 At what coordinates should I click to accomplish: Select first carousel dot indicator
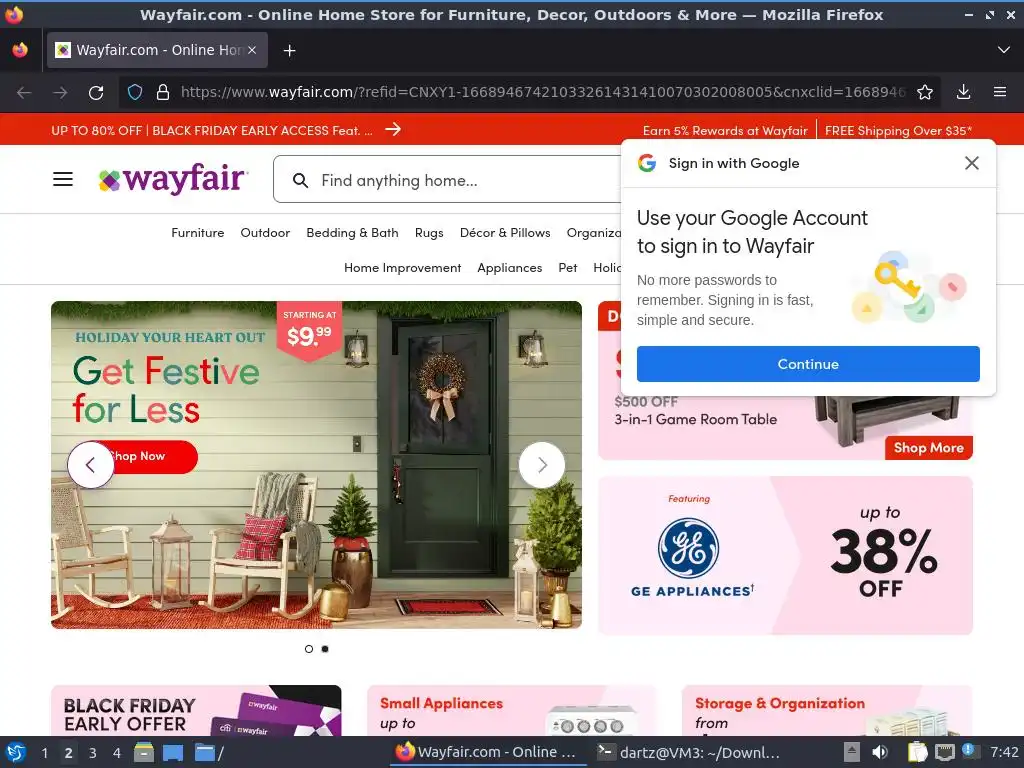click(x=309, y=648)
